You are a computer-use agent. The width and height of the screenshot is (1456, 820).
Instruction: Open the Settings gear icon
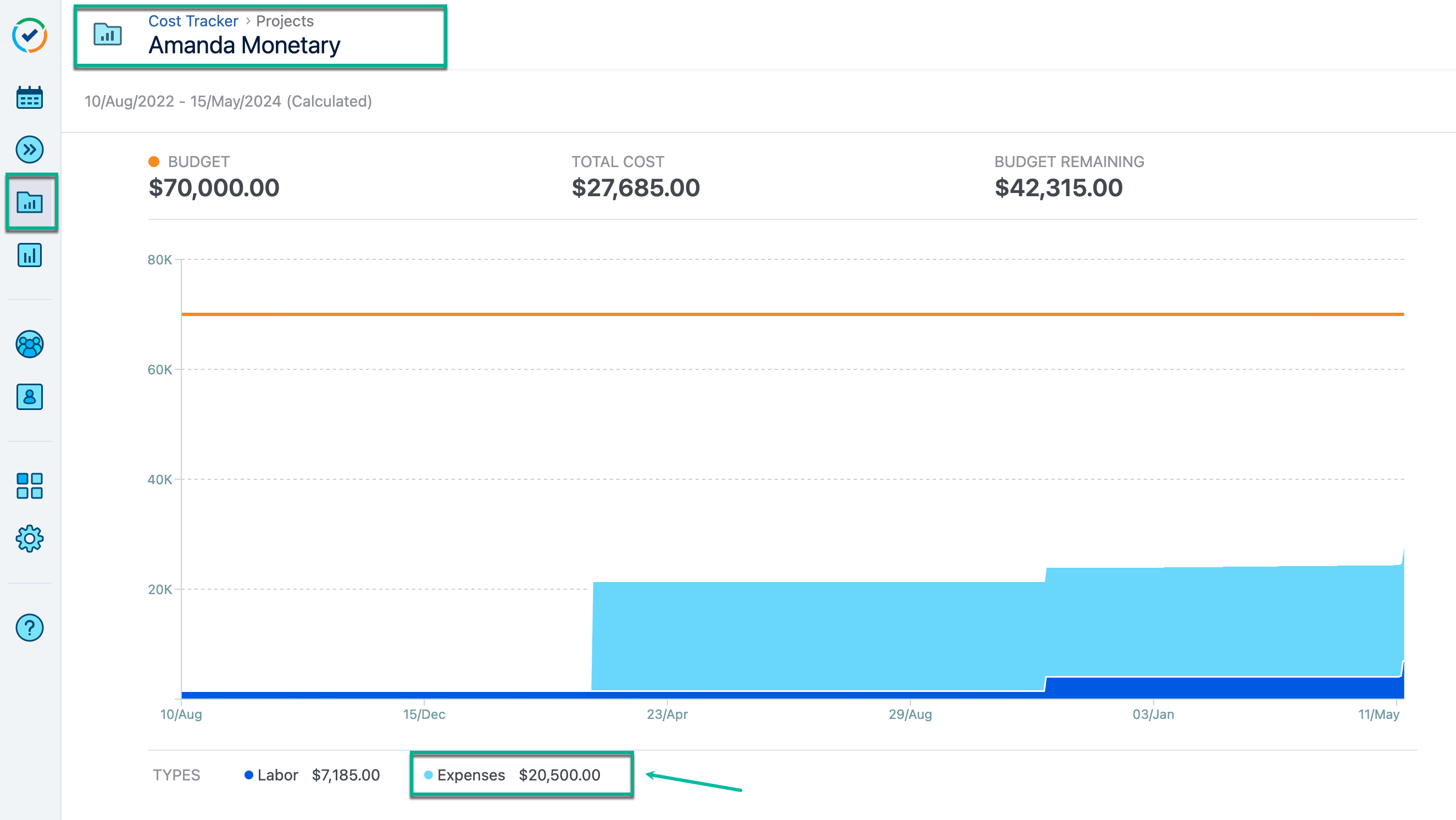tap(30, 539)
